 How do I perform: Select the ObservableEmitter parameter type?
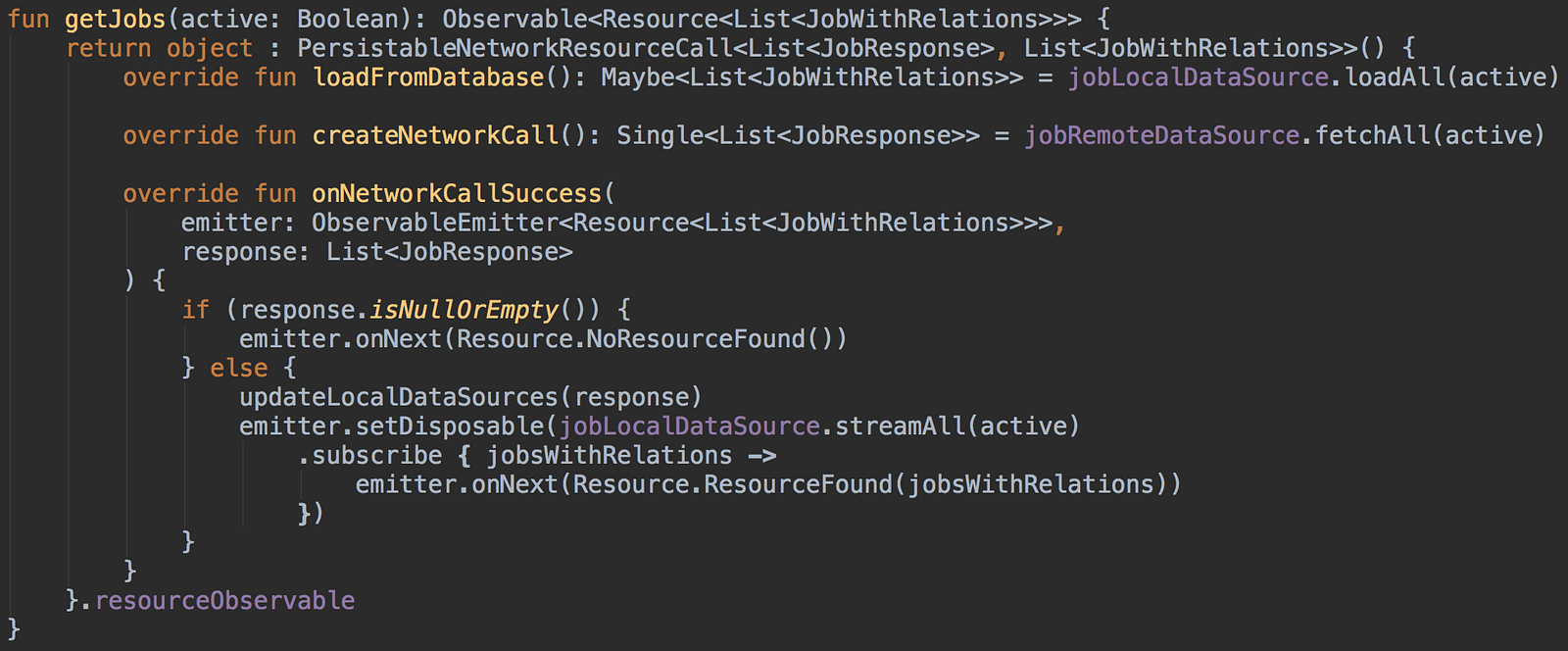[x=435, y=223]
